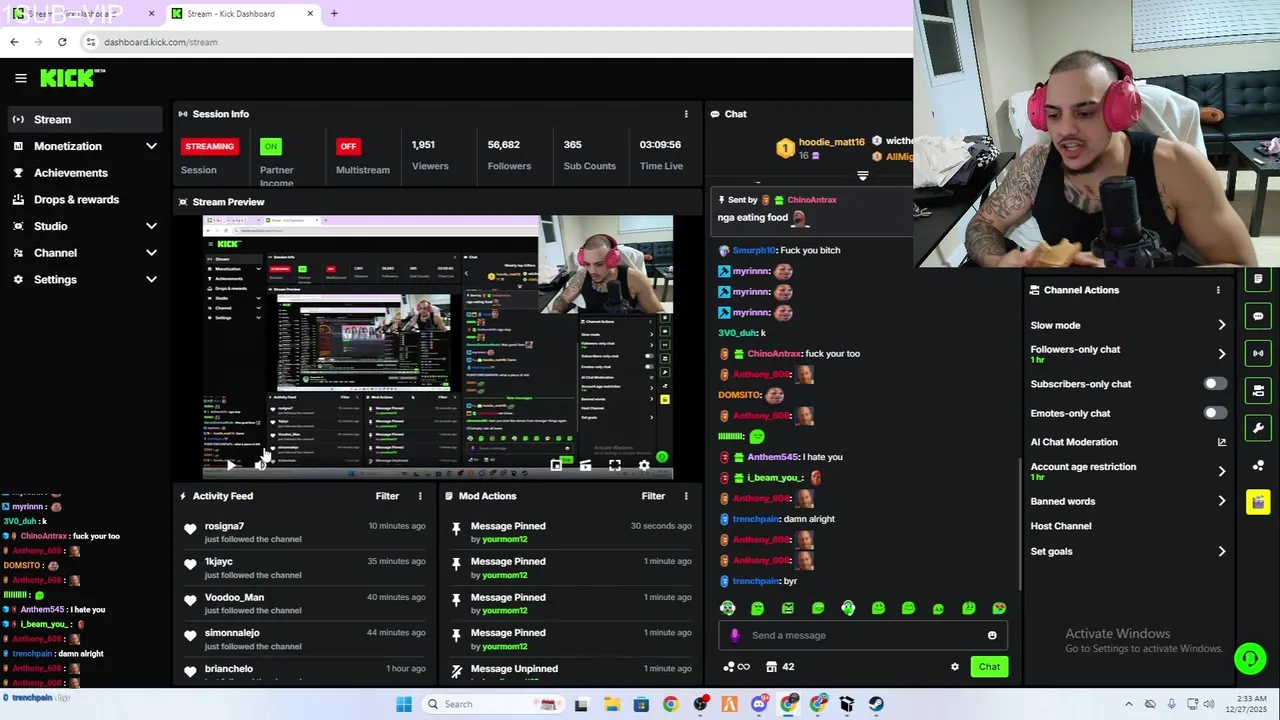The width and height of the screenshot is (1280, 720).
Task: Click the three-dots cluster icon in right sidebar
Action: [1258, 465]
